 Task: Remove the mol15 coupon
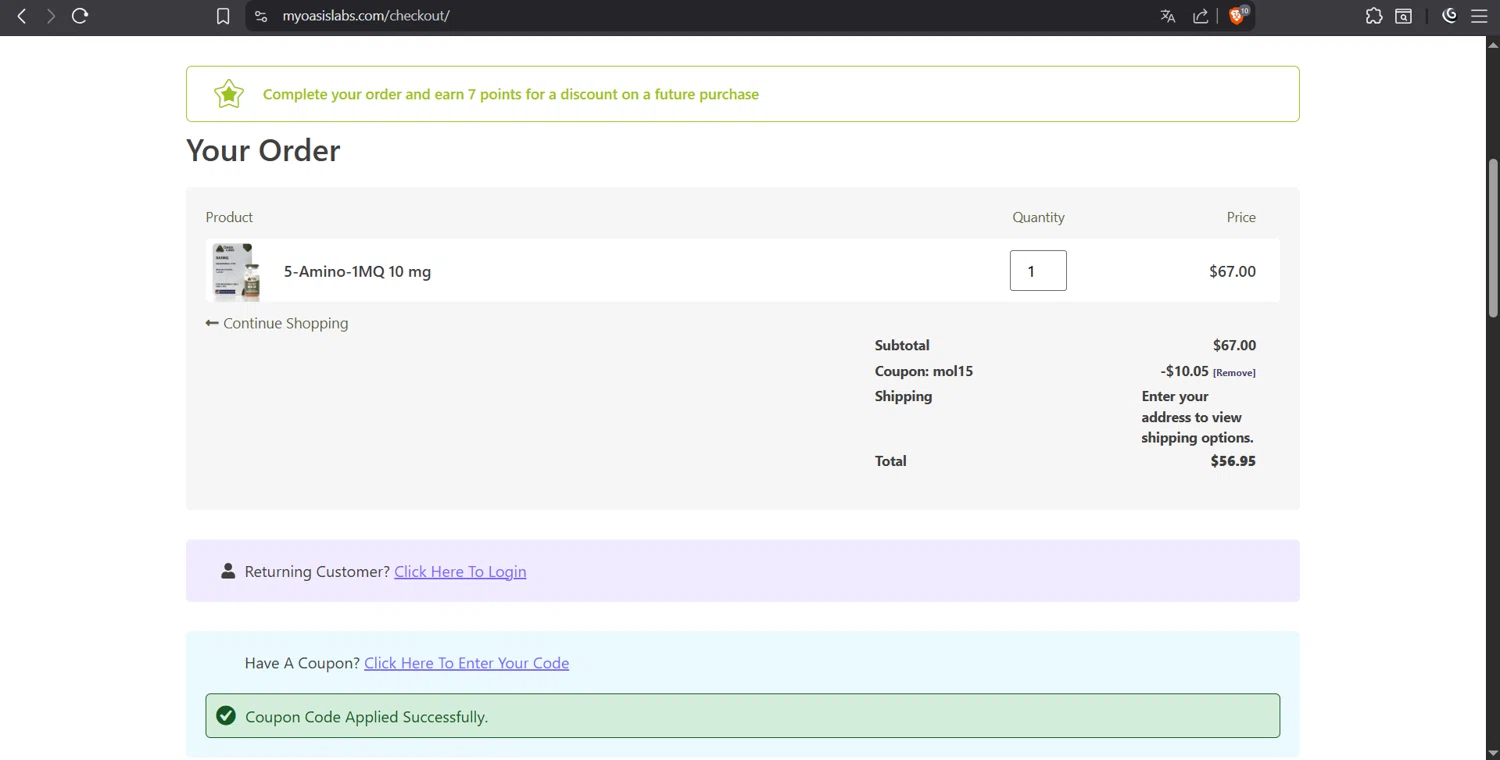[1234, 373]
